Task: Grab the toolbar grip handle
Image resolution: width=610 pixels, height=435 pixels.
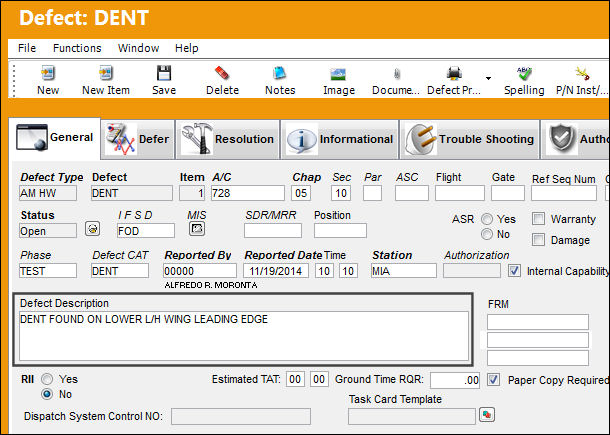Action: point(14,81)
